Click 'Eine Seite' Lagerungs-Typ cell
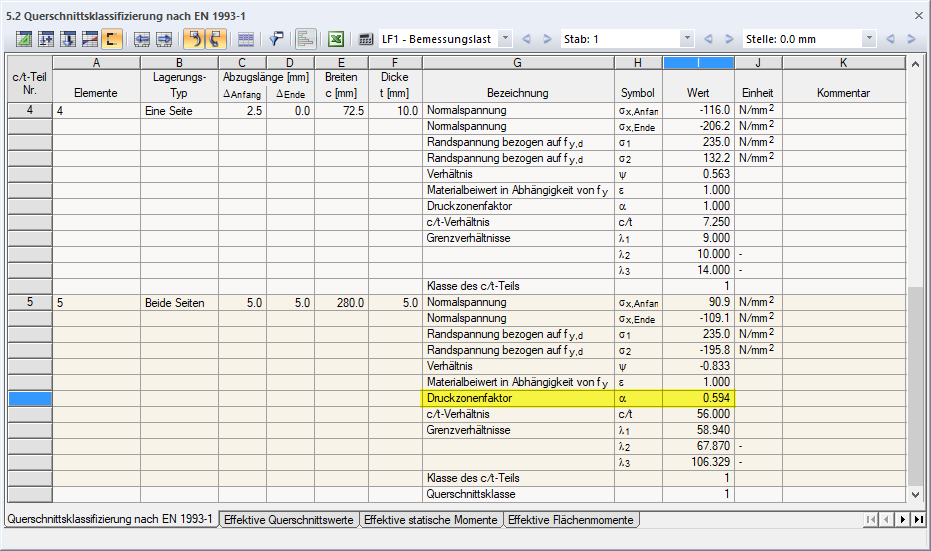Image resolution: width=931 pixels, height=551 pixels. click(179, 110)
